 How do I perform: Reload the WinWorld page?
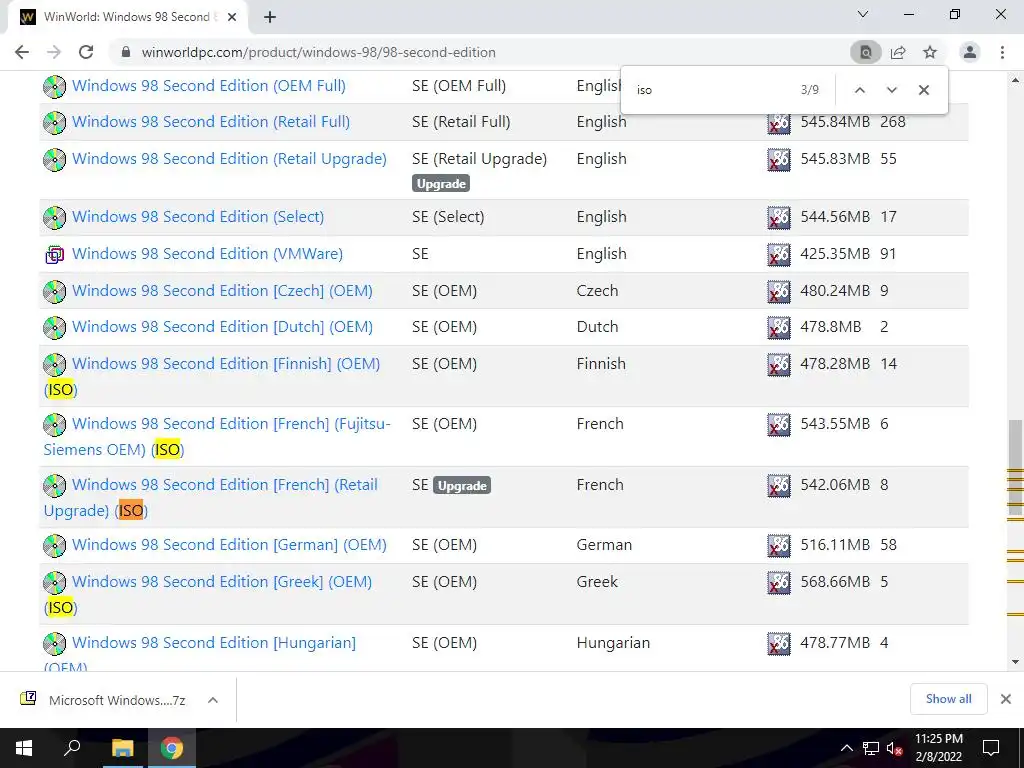(x=86, y=52)
